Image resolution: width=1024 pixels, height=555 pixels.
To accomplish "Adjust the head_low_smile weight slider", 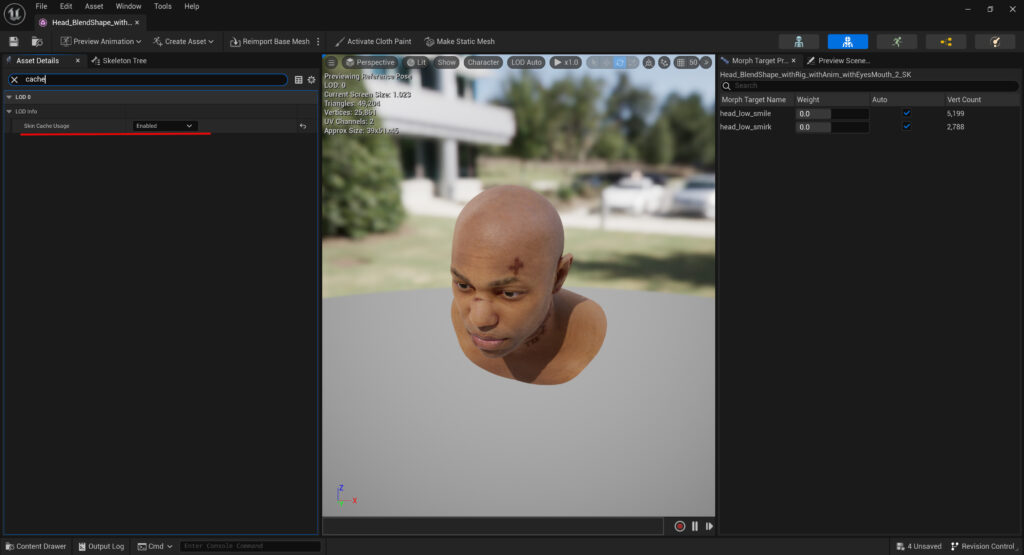I will [832, 114].
